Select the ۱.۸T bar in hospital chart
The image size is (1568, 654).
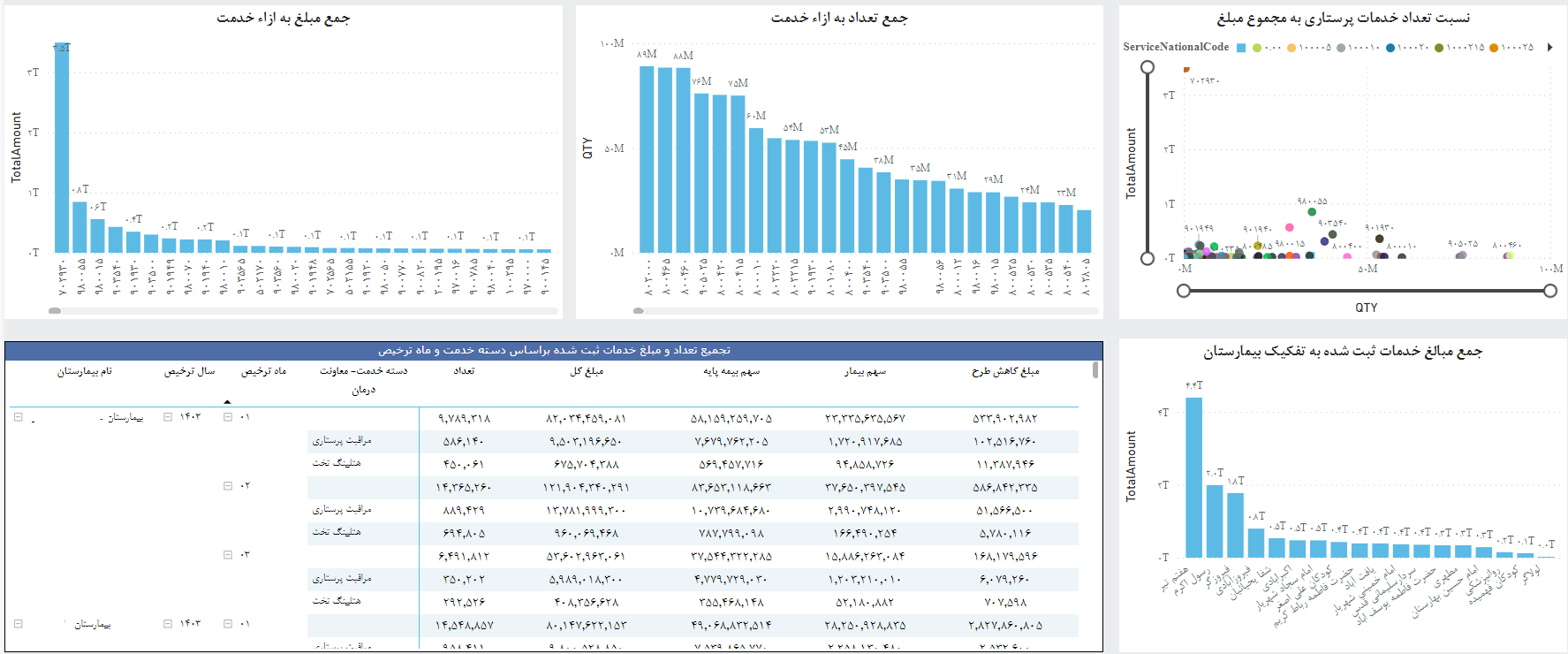click(1235, 524)
